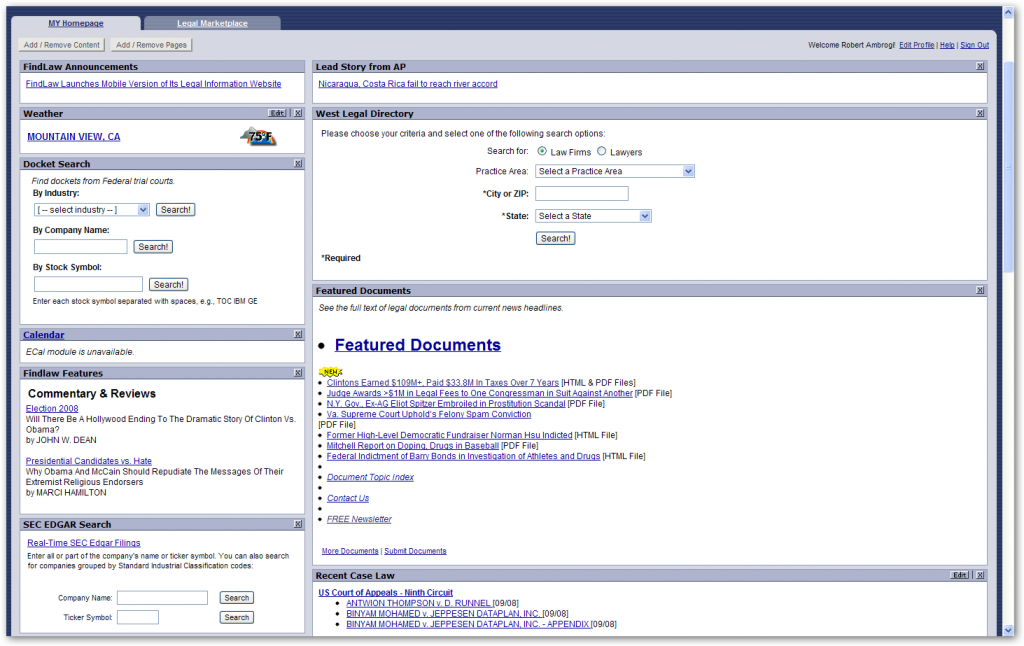Click the Edit icon on Weather module
This screenshot has height=646, width=1024.
(x=278, y=114)
